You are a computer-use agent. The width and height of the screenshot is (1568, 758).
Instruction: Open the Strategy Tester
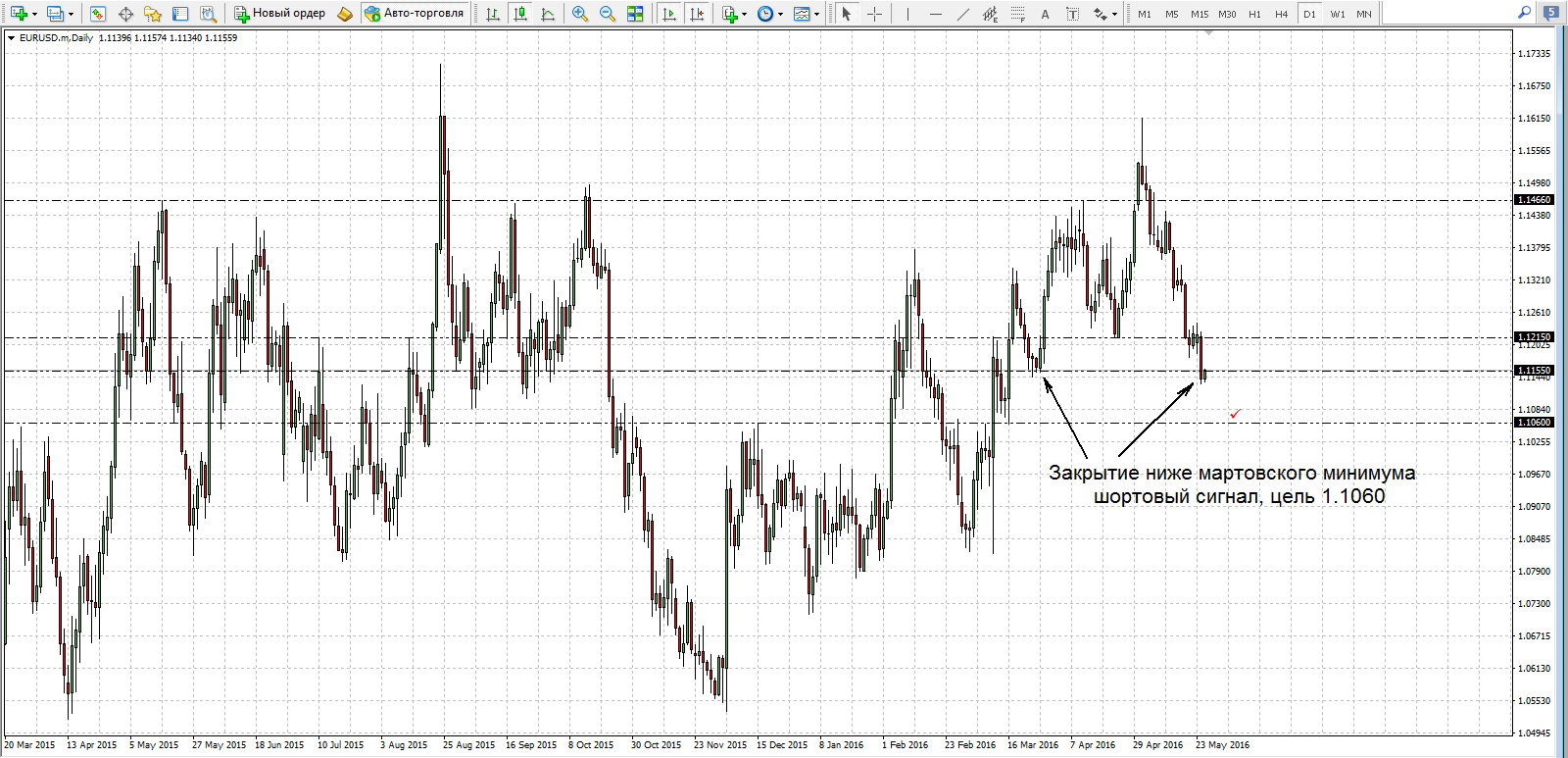point(208,14)
